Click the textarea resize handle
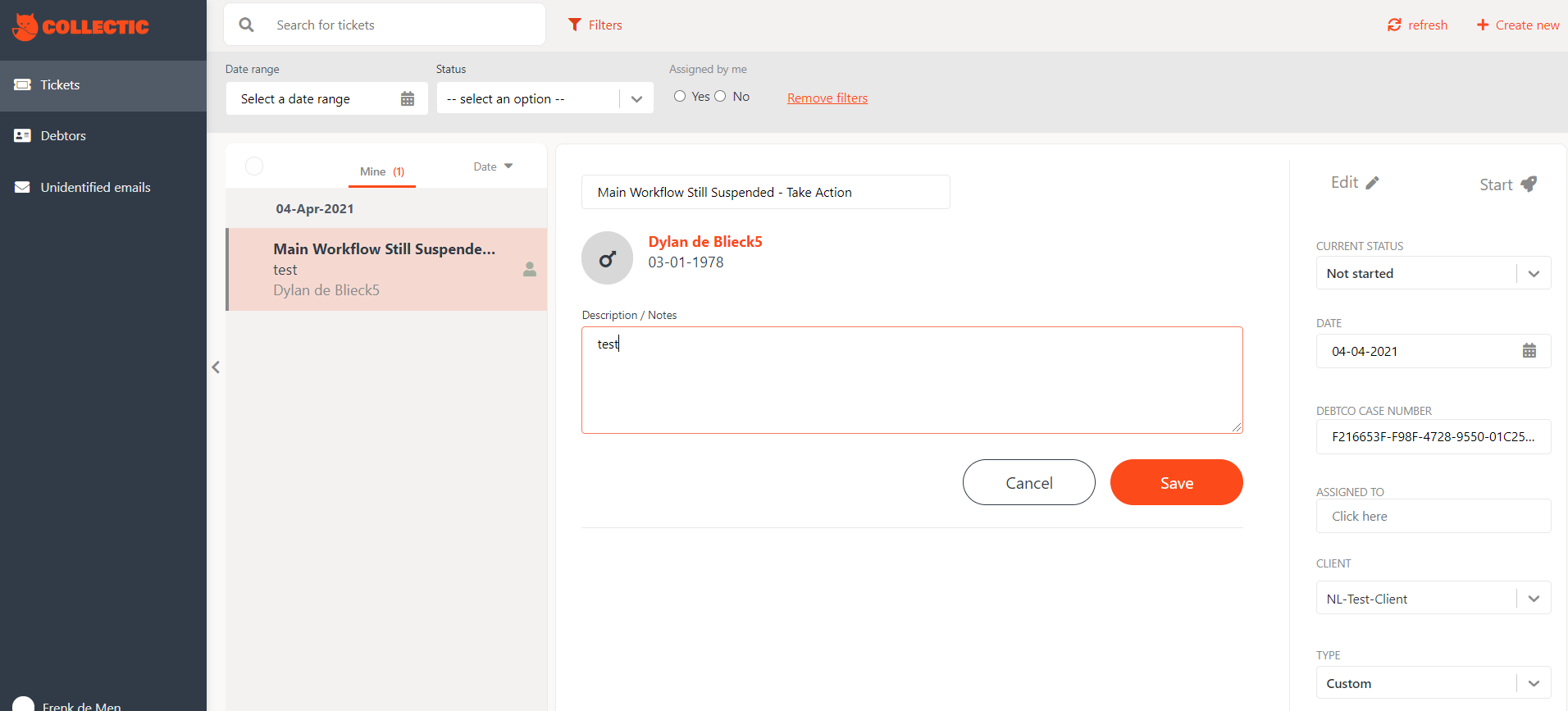This screenshot has height=711, width=1568. [x=1237, y=426]
